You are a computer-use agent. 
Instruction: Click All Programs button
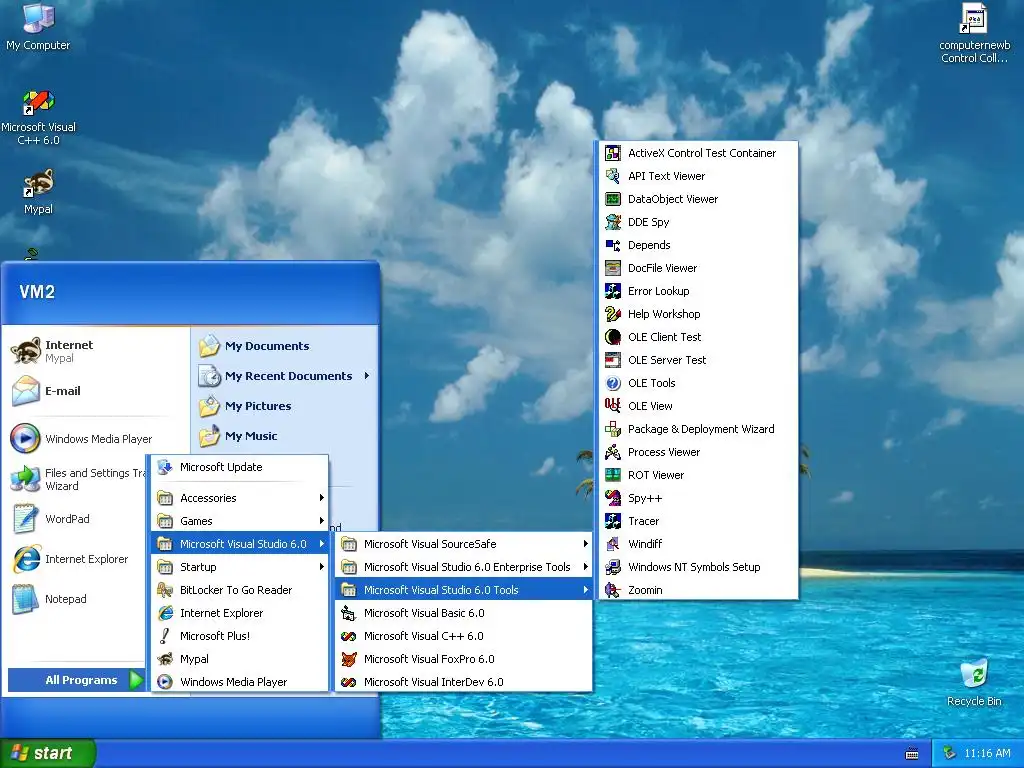pos(76,680)
